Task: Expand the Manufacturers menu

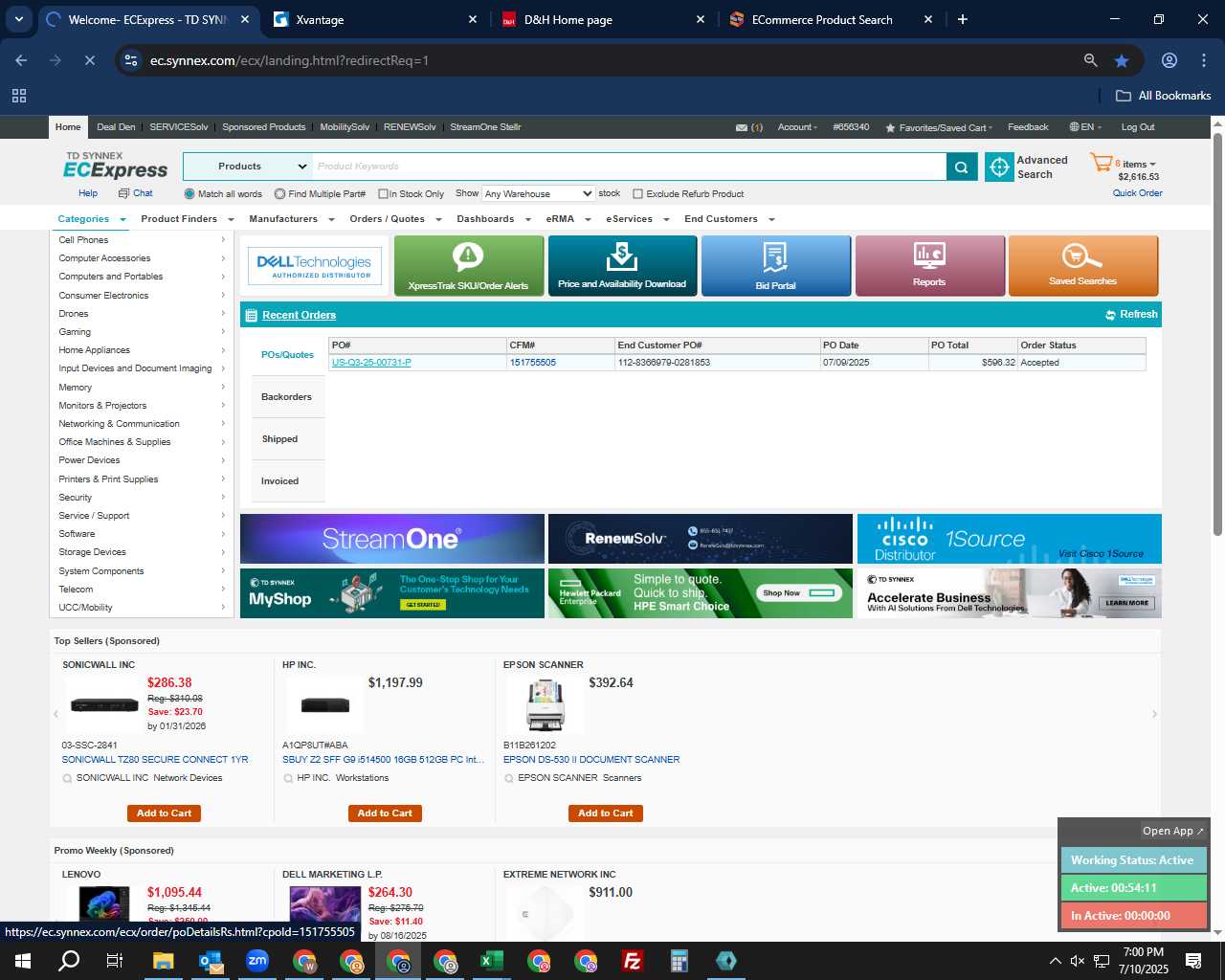Action: (292, 219)
